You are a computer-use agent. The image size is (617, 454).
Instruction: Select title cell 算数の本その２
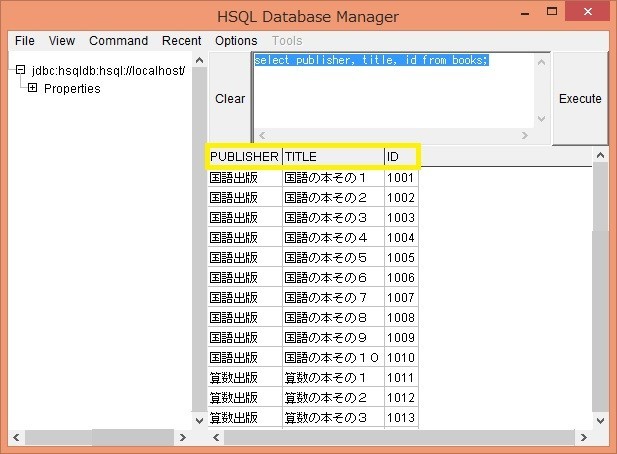(x=333, y=397)
